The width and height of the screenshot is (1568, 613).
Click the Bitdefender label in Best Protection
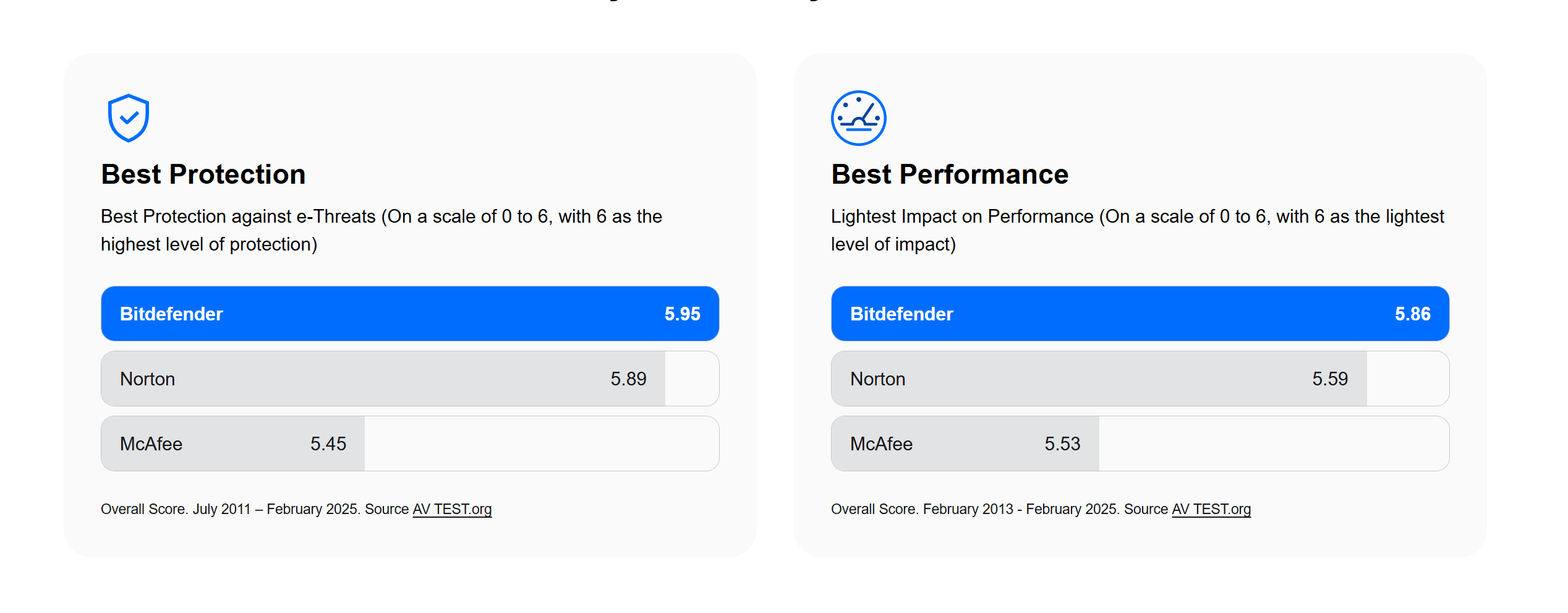(x=171, y=314)
